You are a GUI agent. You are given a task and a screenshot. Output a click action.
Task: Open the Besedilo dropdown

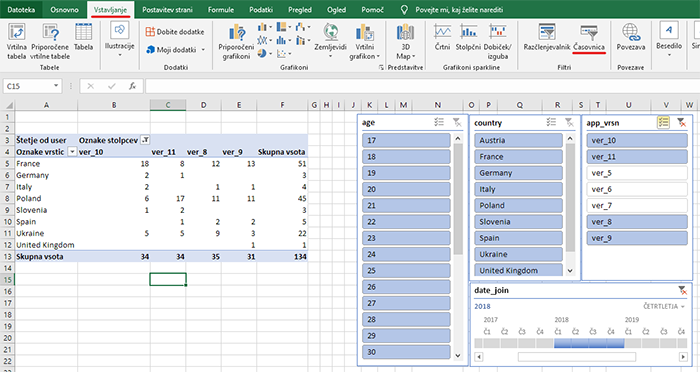coord(669,40)
